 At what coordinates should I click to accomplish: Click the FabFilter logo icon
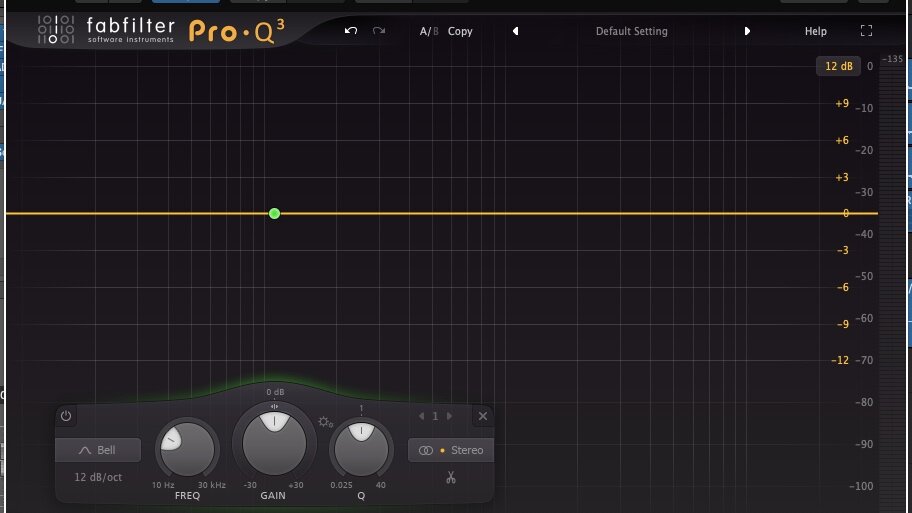(56, 30)
